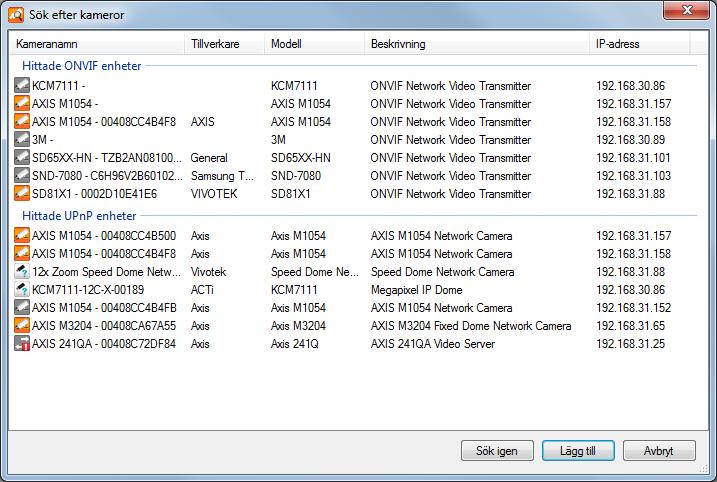Viewport: 717px width, 482px height.
Task: Select 12x Zoom Speed Dome Netw... row name
Action: click(x=107, y=272)
